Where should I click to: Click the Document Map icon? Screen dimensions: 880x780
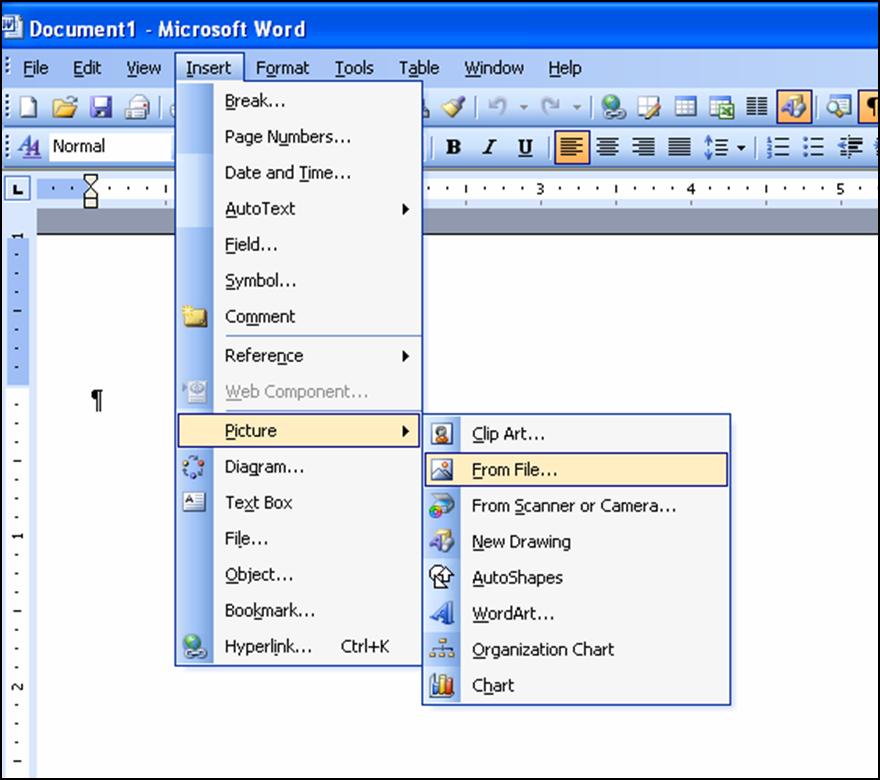(837, 107)
